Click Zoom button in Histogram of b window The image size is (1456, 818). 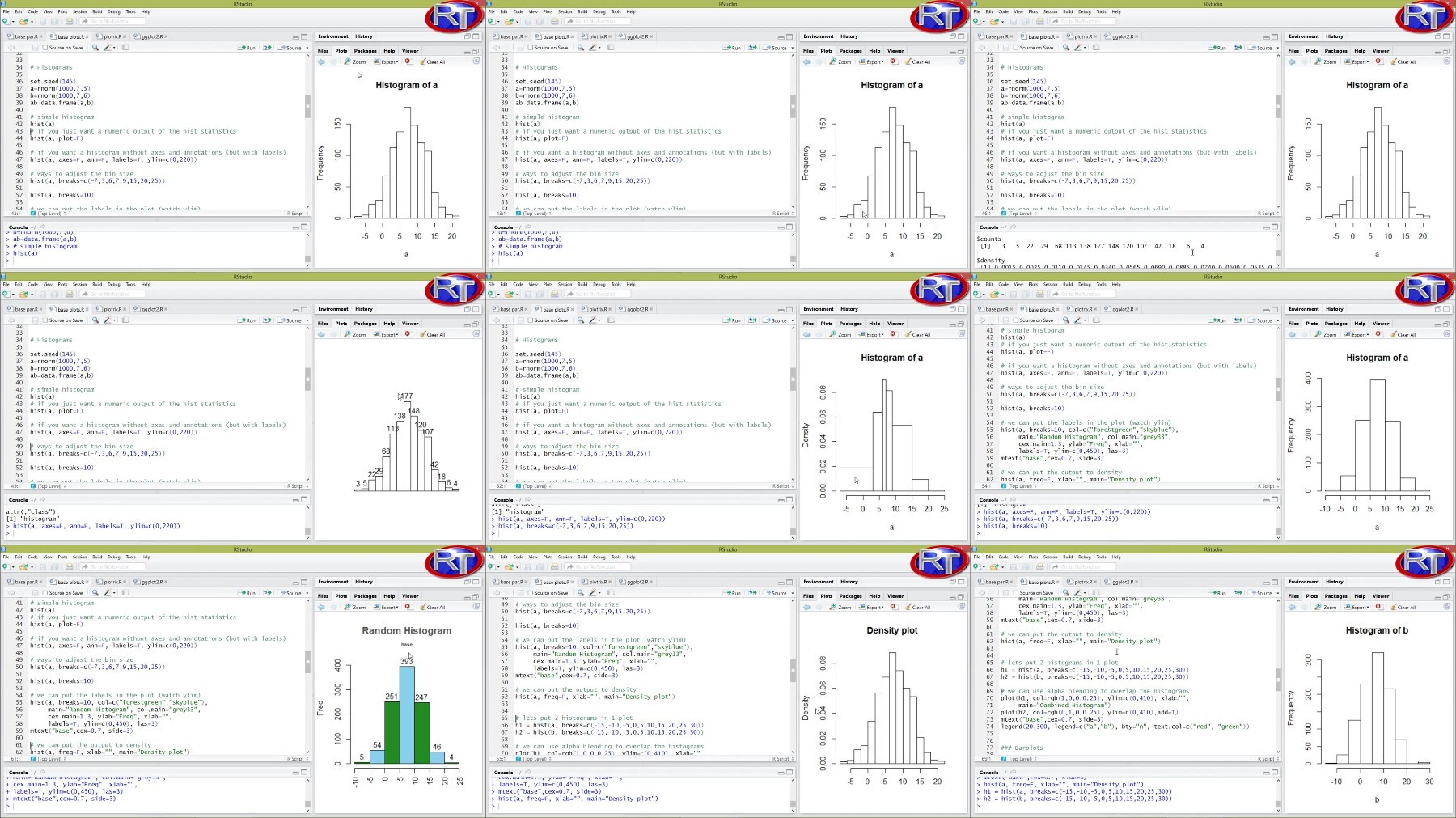coord(1327,607)
